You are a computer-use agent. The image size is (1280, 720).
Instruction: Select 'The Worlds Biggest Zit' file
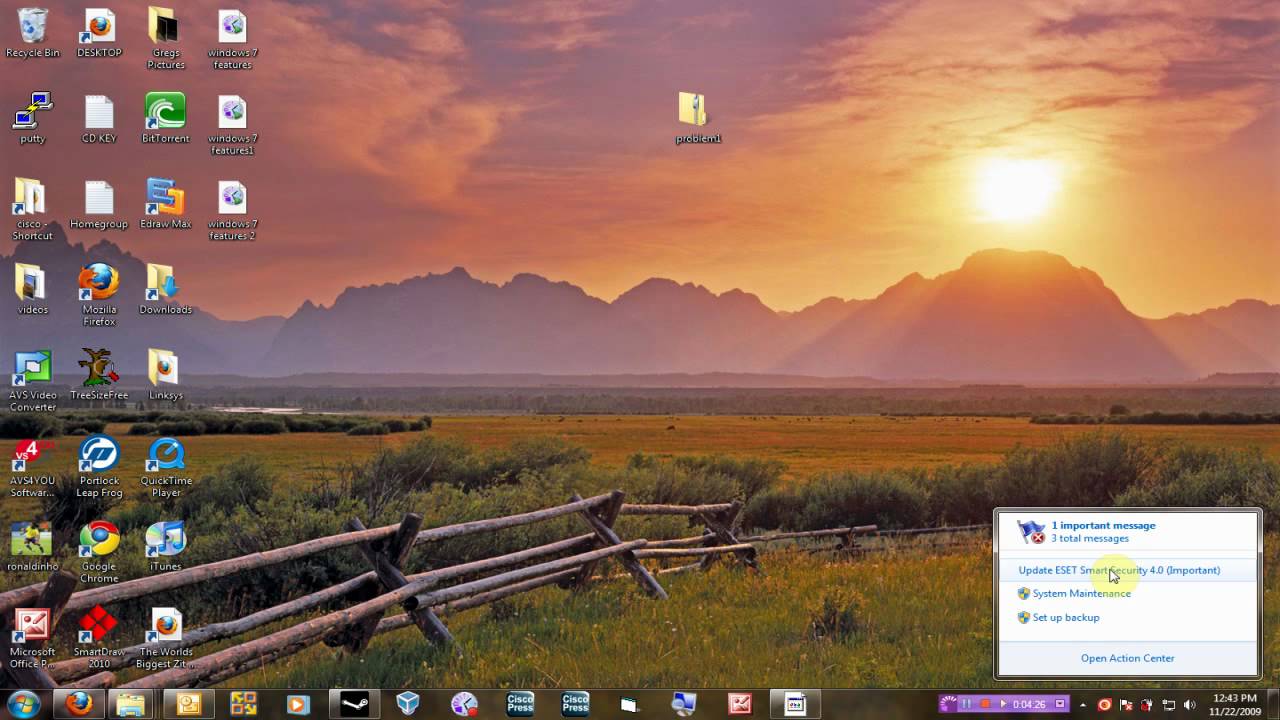pos(165,638)
